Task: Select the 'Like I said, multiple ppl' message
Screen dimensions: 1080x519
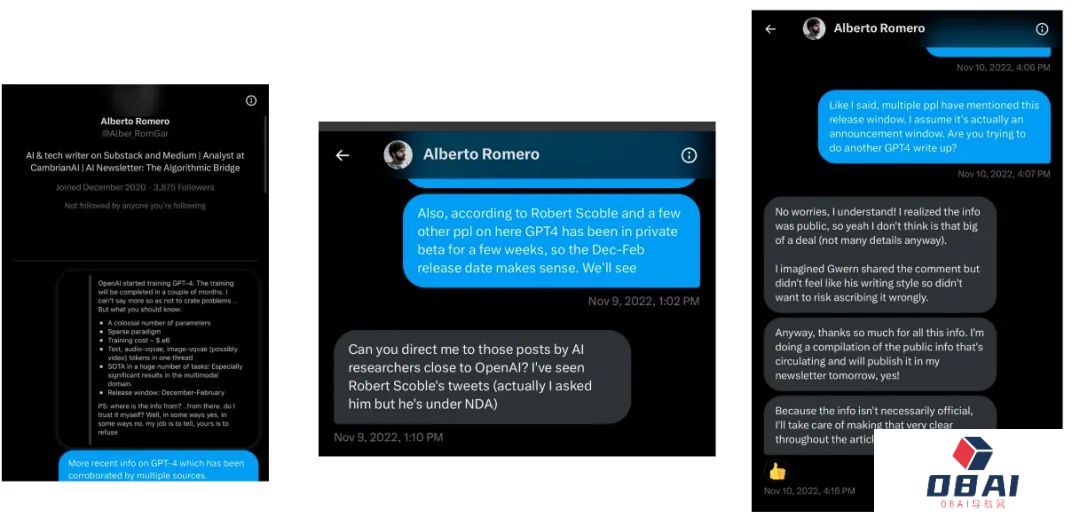Action: pos(934,127)
